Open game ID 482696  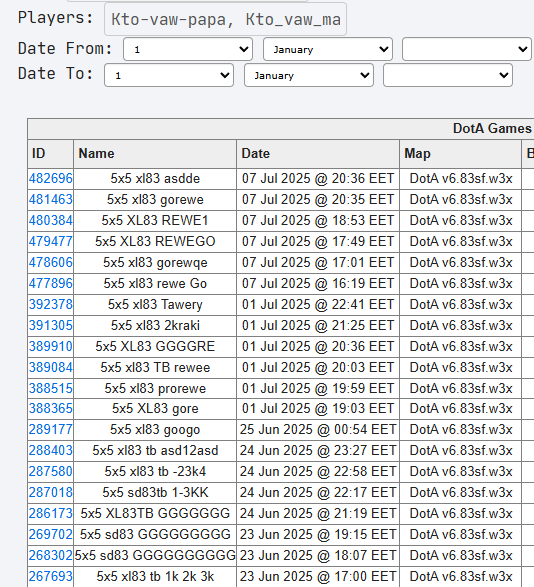click(51, 179)
